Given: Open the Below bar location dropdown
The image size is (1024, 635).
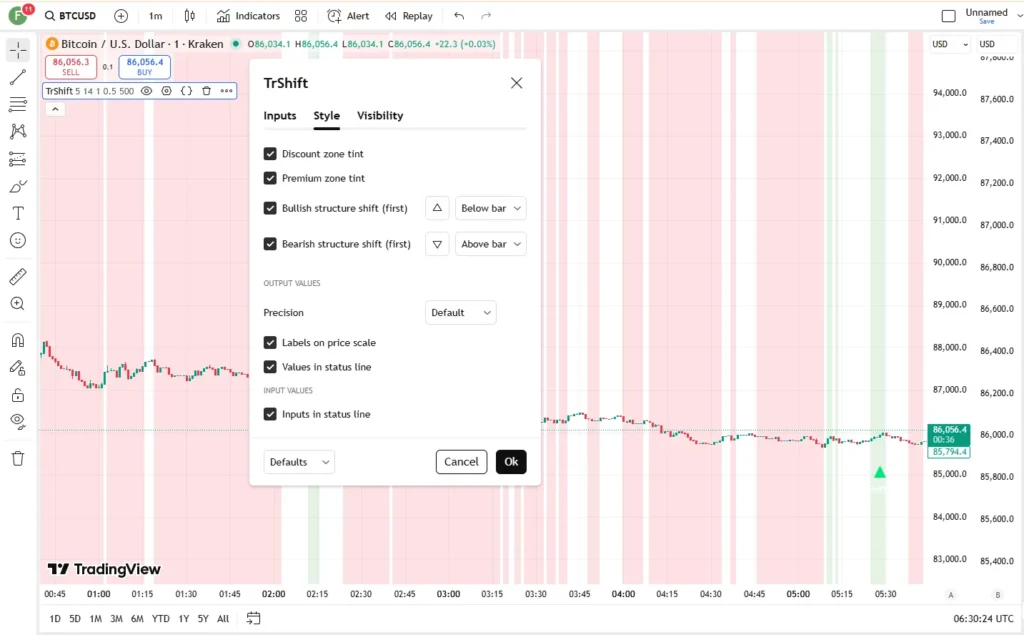Looking at the screenshot, I should [490, 208].
